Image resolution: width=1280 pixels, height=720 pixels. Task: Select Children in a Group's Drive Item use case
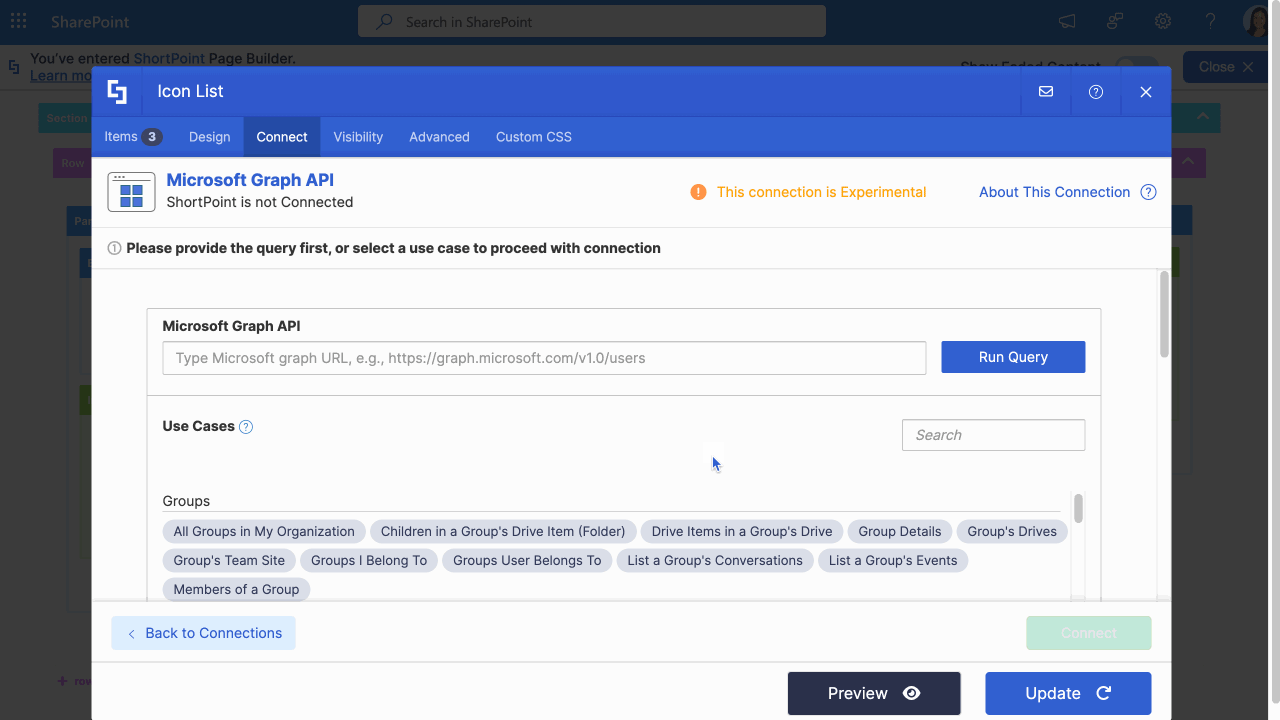coord(503,531)
